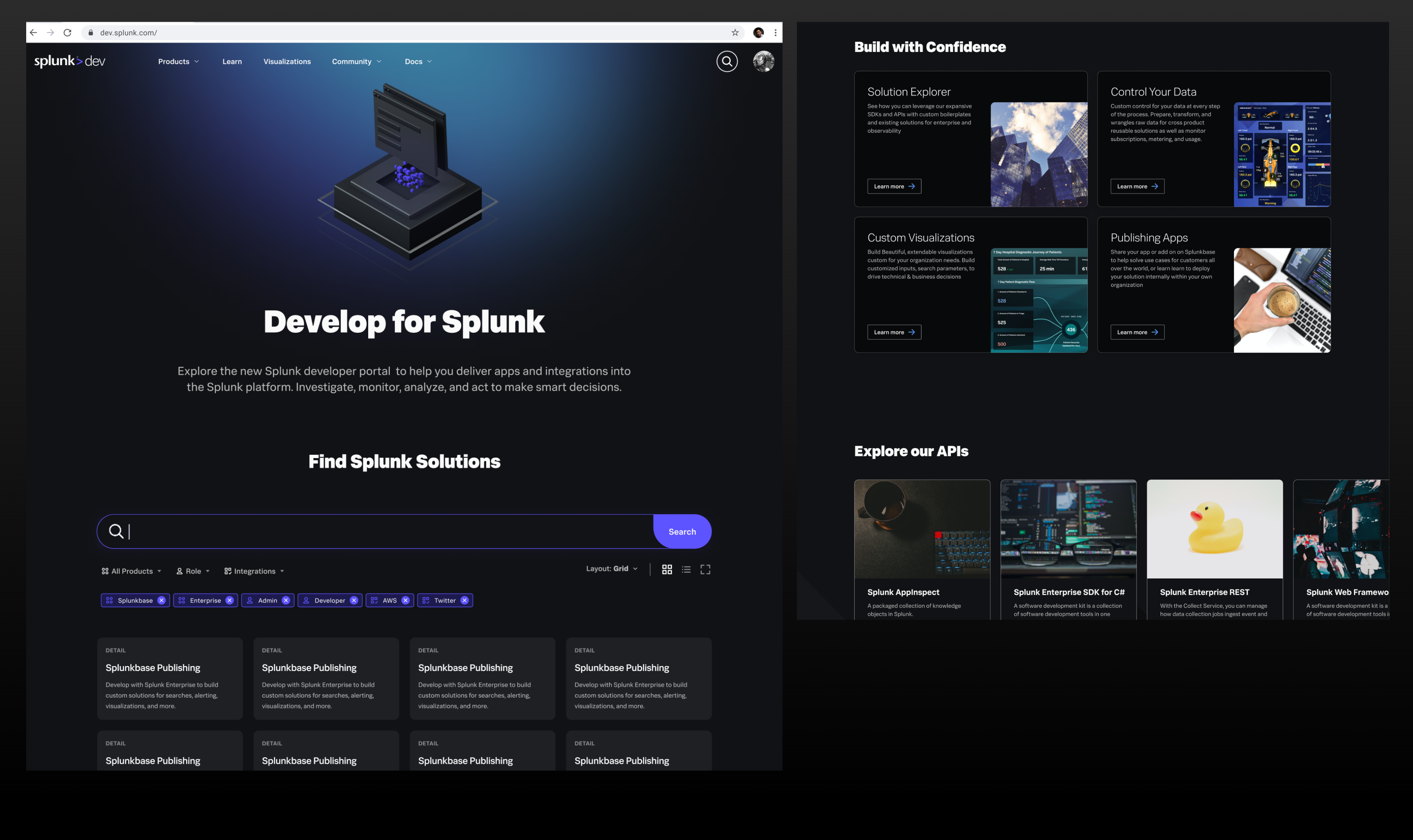Viewport: 1413px width, 840px height.
Task: Open site search magnifier in header
Action: point(727,61)
